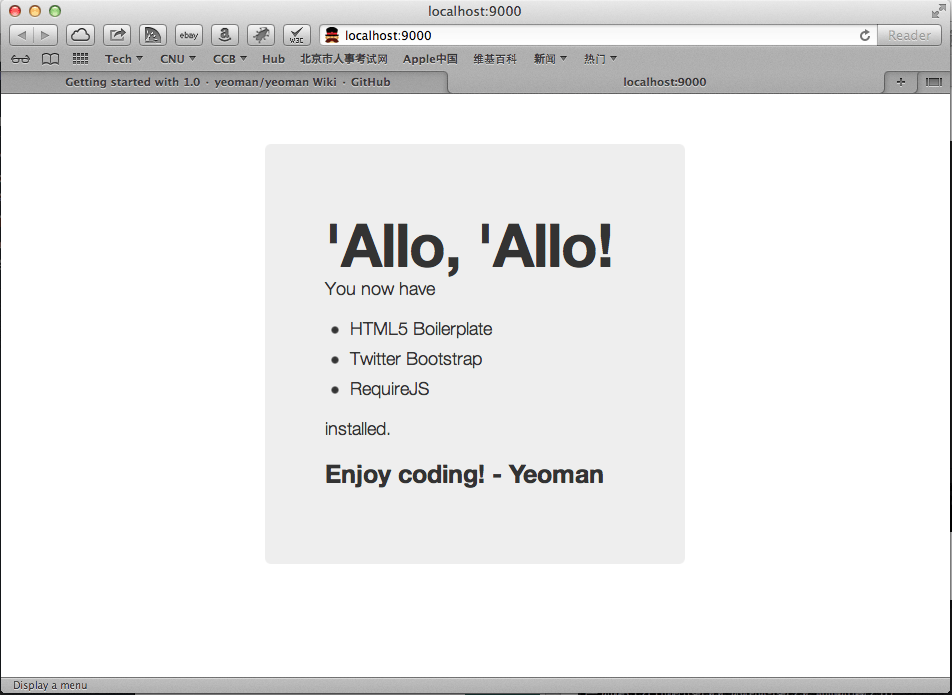Open the Share button in toolbar
This screenshot has height=695, width=952.
[x=117, y=35]
